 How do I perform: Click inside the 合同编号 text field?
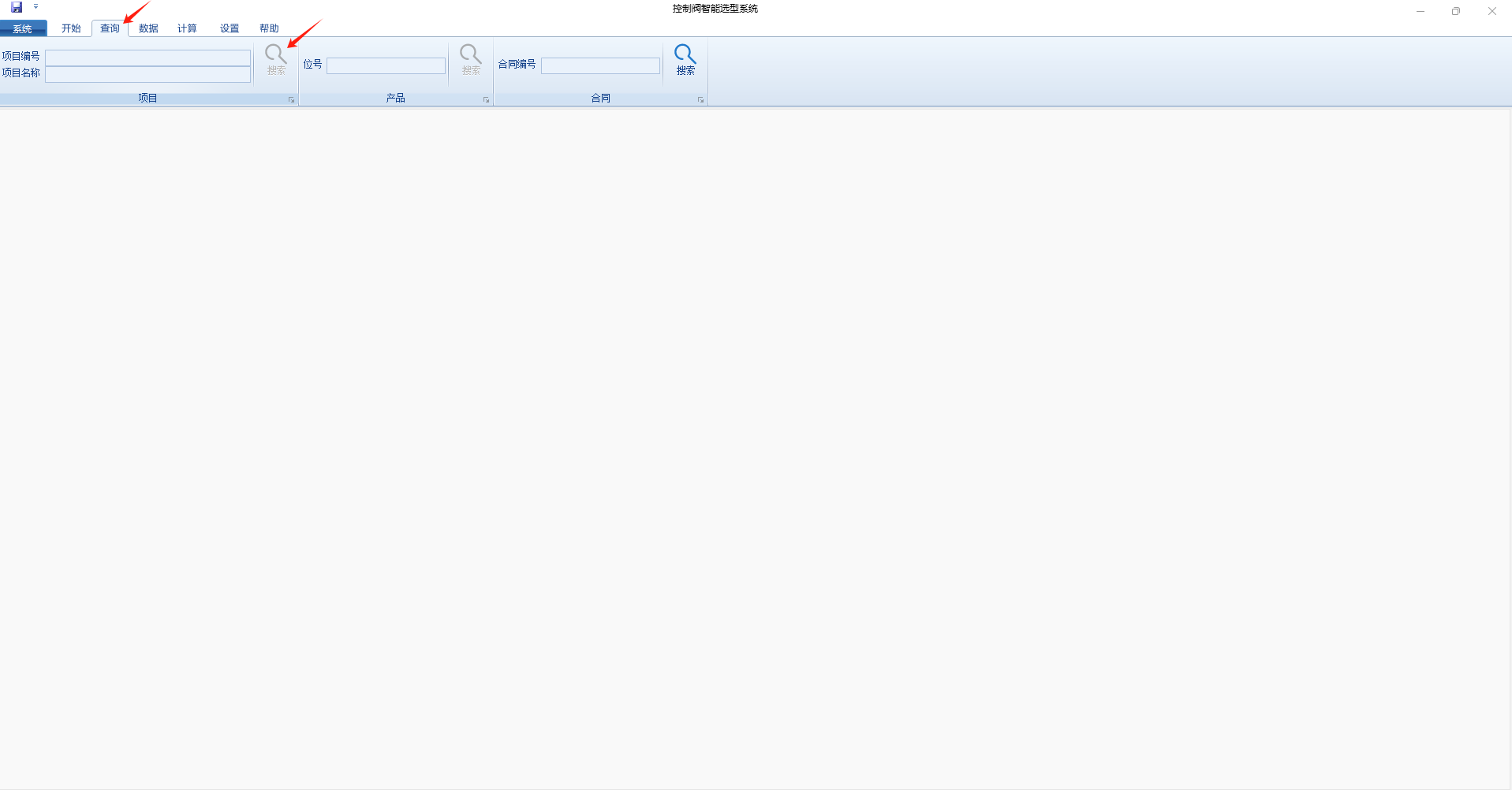[600, 66]
